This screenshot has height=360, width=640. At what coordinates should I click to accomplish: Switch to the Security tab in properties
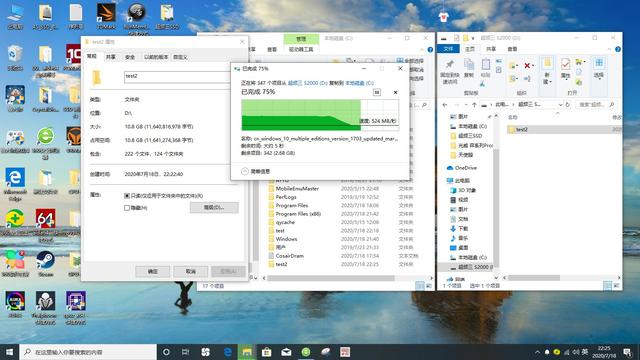pos(130,57)
